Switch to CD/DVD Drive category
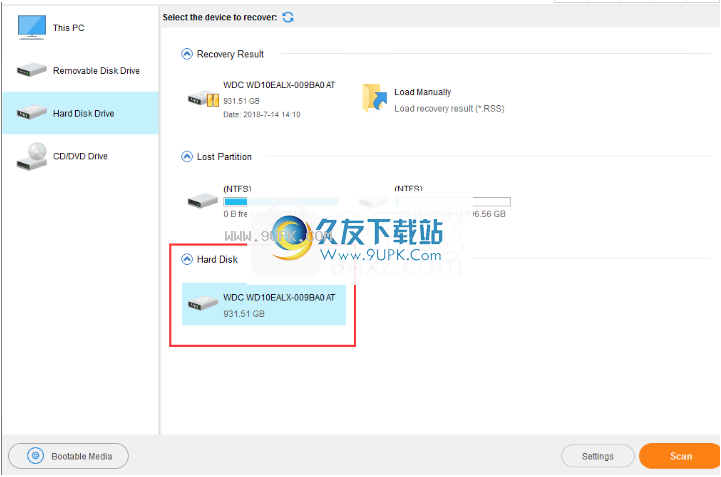 coord(80,156)
